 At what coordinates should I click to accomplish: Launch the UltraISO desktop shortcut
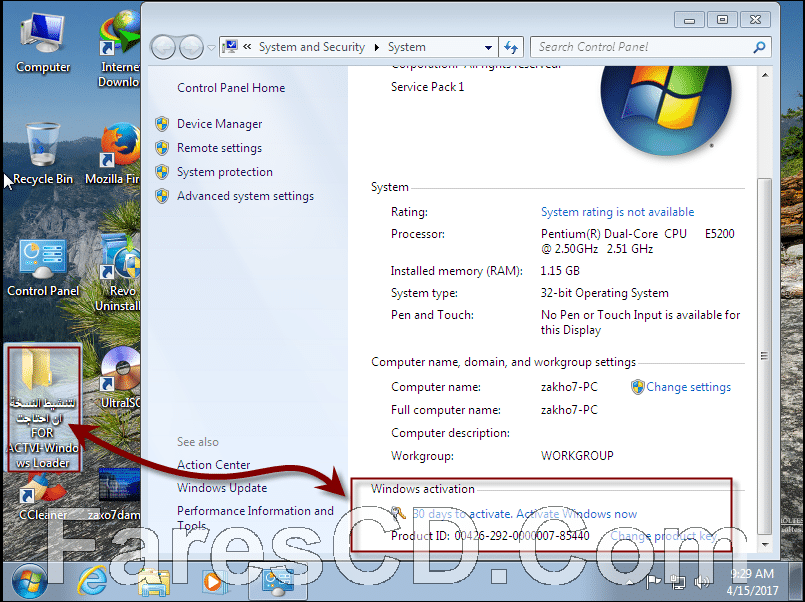(120, 379)
